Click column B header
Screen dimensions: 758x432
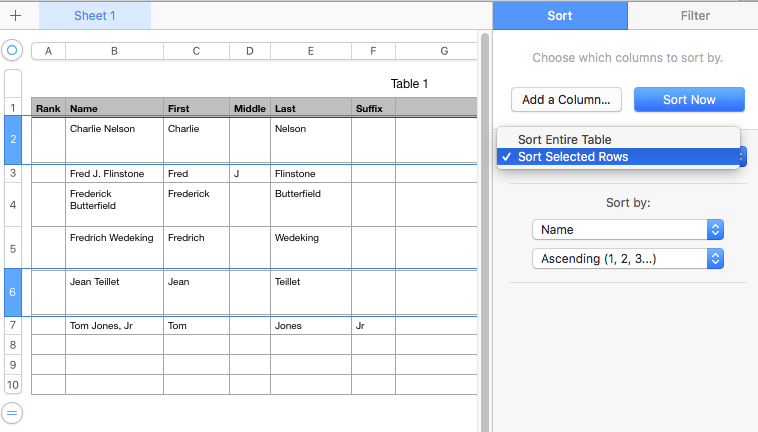(x=114, y=51)
